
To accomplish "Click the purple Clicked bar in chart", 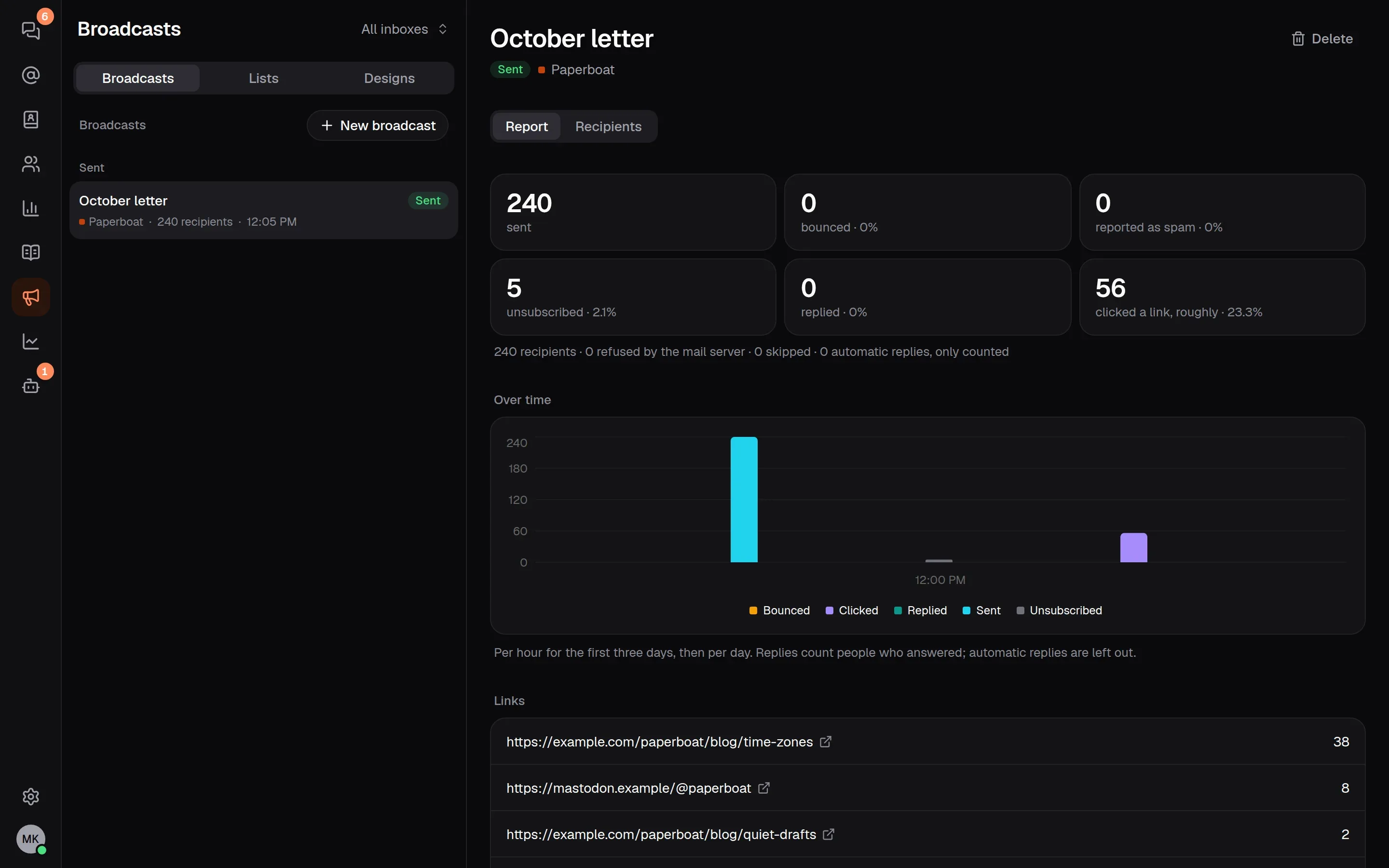I will (1133, 548).
